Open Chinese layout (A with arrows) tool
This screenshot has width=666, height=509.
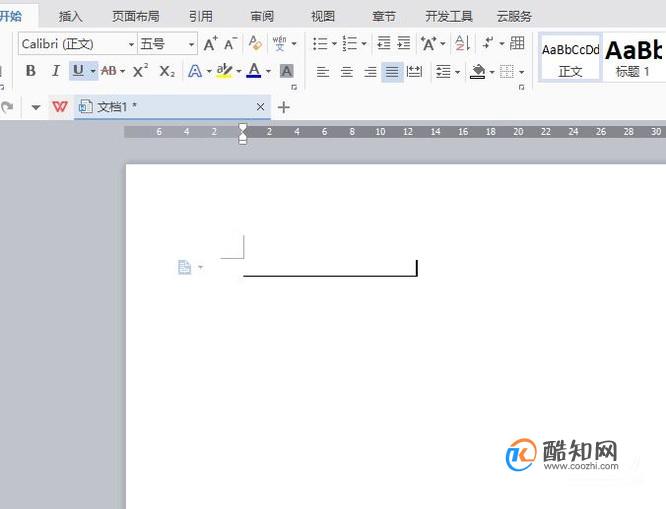coord(429,43)
